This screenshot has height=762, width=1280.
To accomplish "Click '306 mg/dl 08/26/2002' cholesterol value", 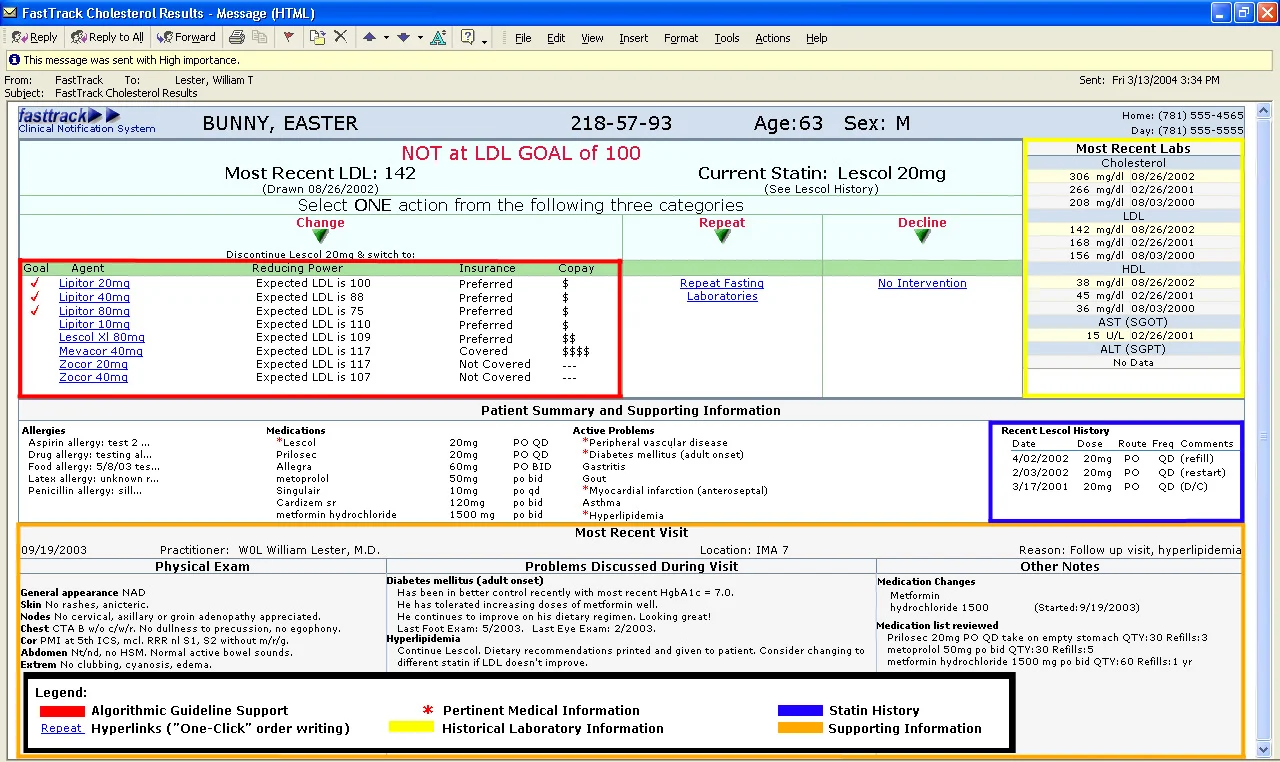I will click(1132, 176).
